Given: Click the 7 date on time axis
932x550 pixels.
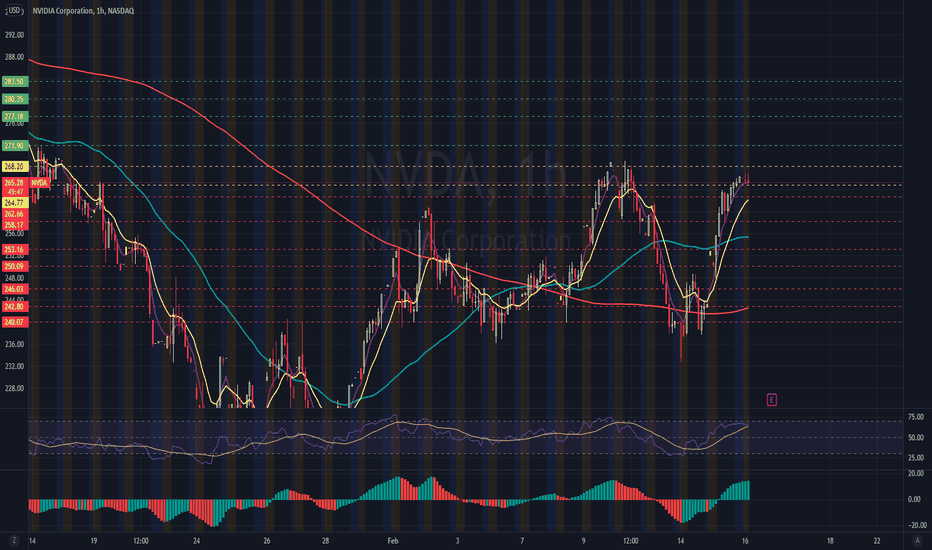Looking at the screenshot, I should (522, 541).
